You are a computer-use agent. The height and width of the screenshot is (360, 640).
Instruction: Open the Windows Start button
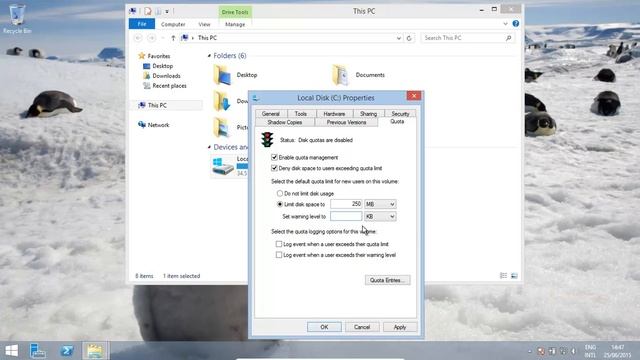pos(12,351)
